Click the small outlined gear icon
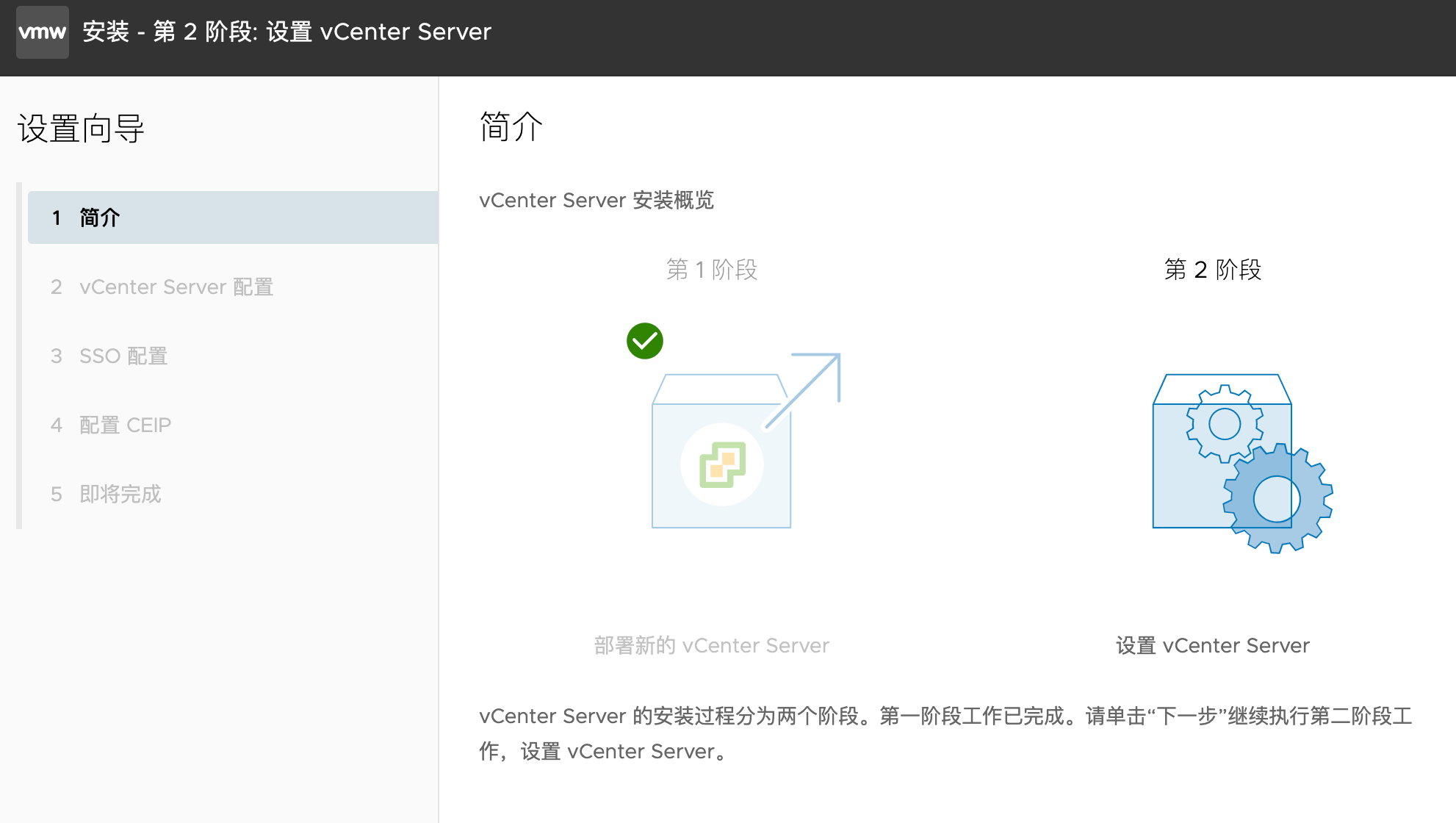This screenshot has height=823, width=1456. [x=1224, y=424]
